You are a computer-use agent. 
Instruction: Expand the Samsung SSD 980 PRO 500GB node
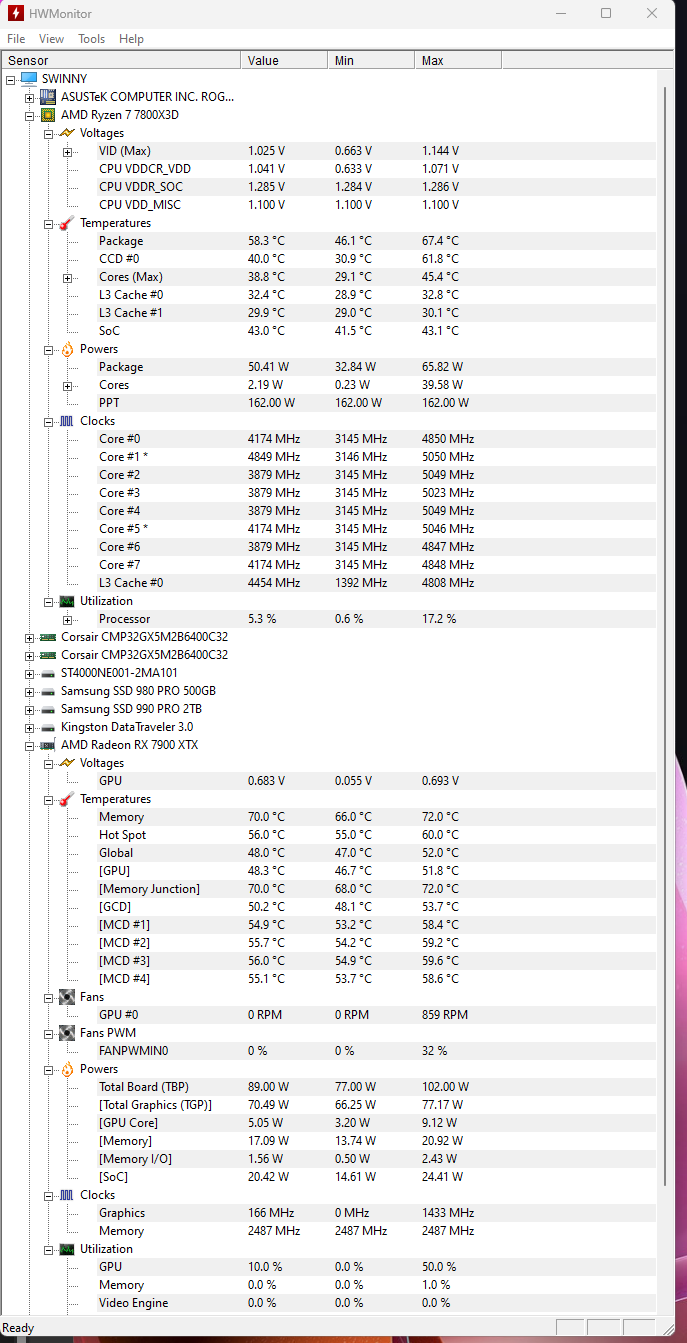[30, 691]
